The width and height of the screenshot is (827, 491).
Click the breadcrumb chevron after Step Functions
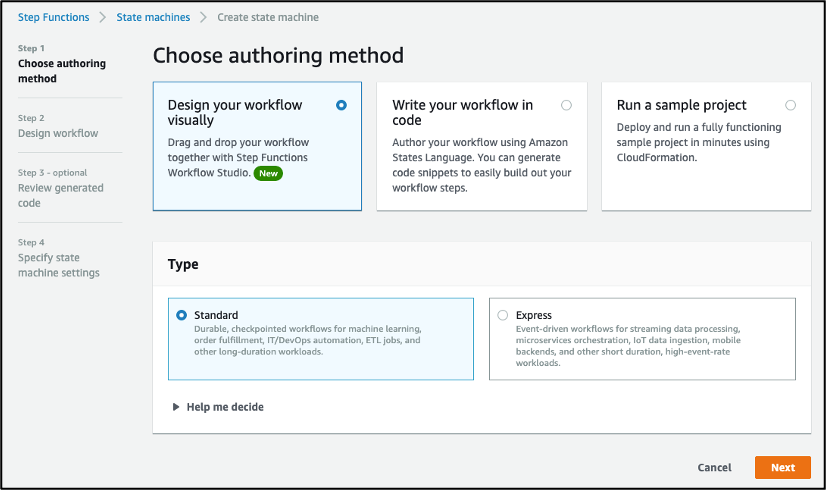(103, 17)
